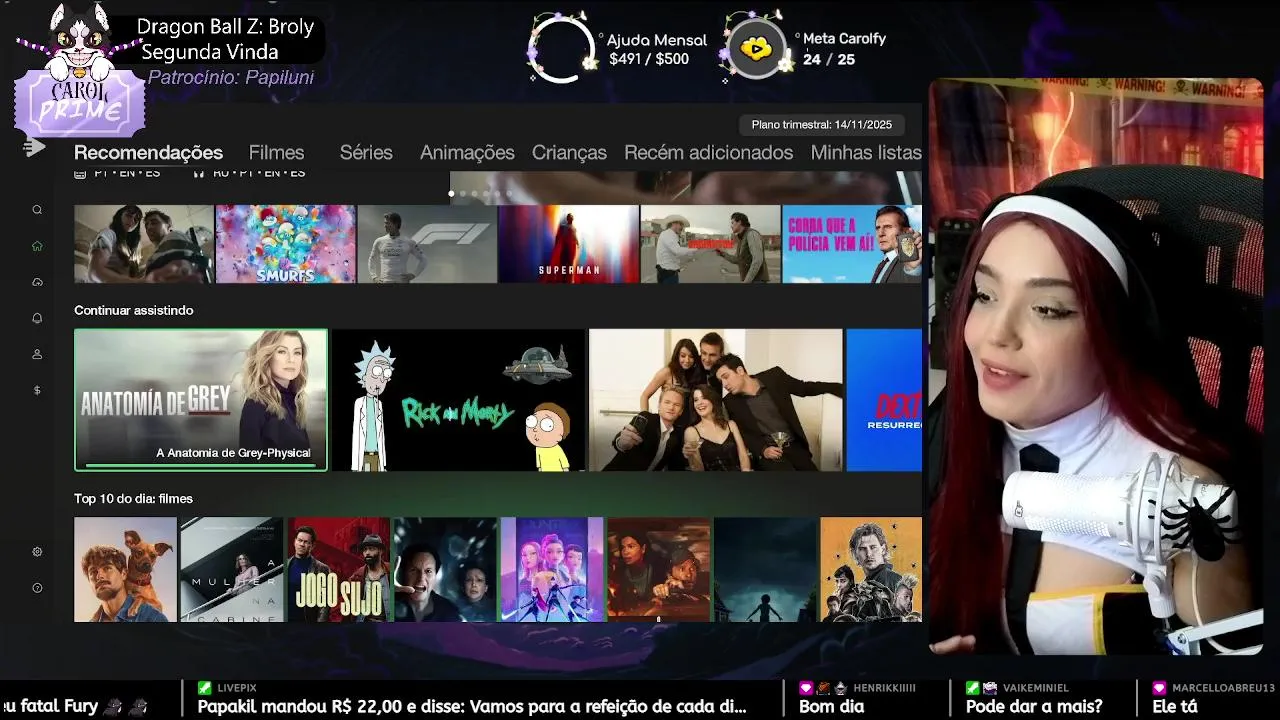Click the app logo arrow icon in sidebar
Image resolution: width=1280 pixels, height=720 pixels.
tap(35, 148)
